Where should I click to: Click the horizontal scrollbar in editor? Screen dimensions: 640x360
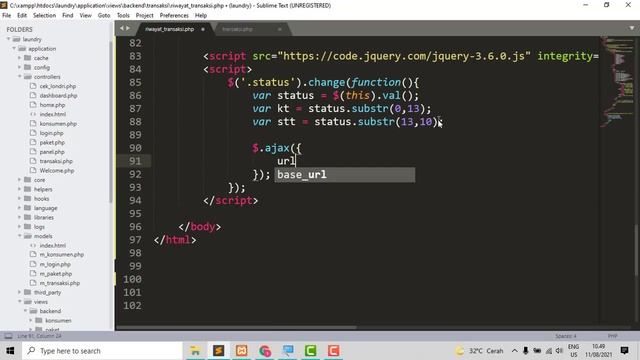pos(237,327)
